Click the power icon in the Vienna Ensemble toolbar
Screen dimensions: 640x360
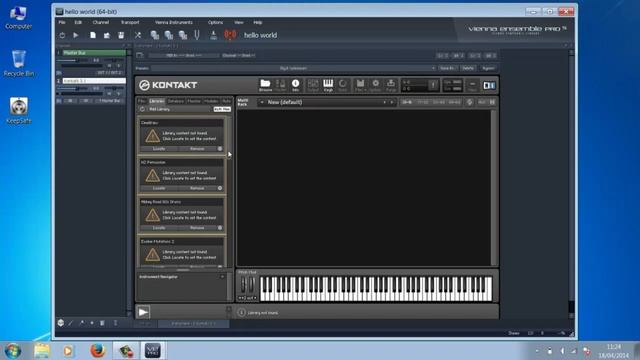point(62,36)
